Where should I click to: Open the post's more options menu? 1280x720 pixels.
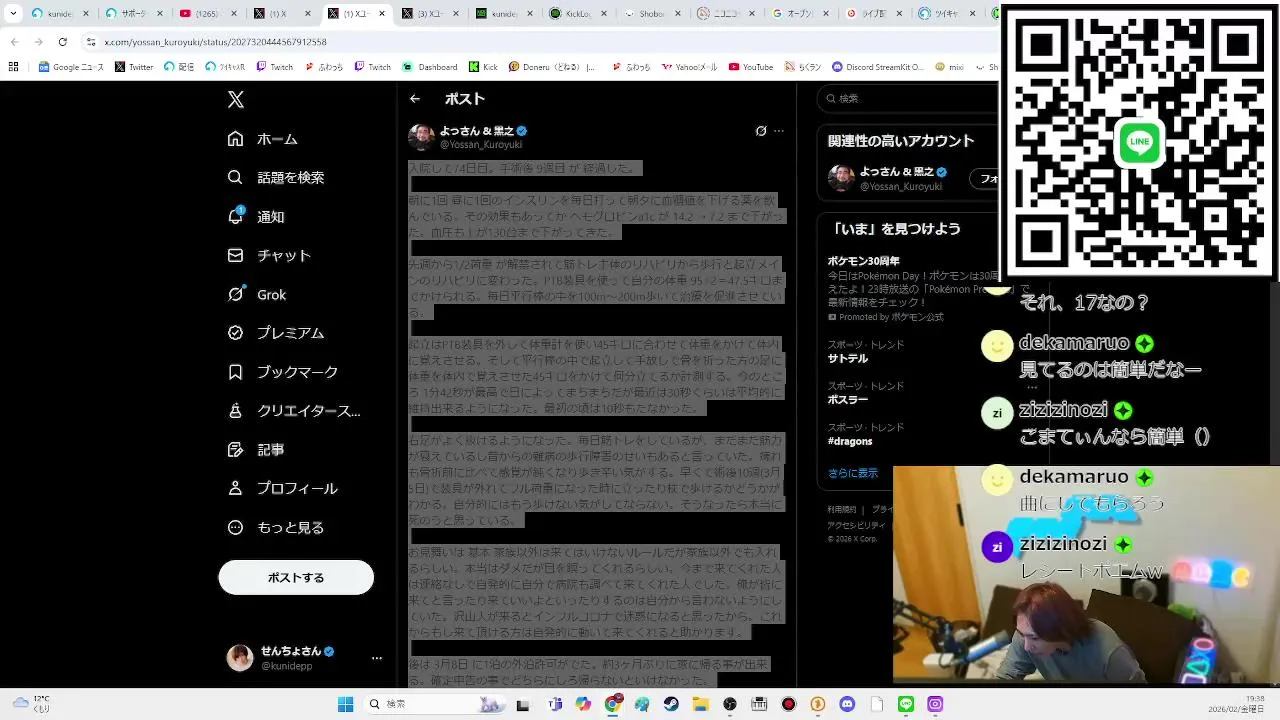[x=779, y=131]
